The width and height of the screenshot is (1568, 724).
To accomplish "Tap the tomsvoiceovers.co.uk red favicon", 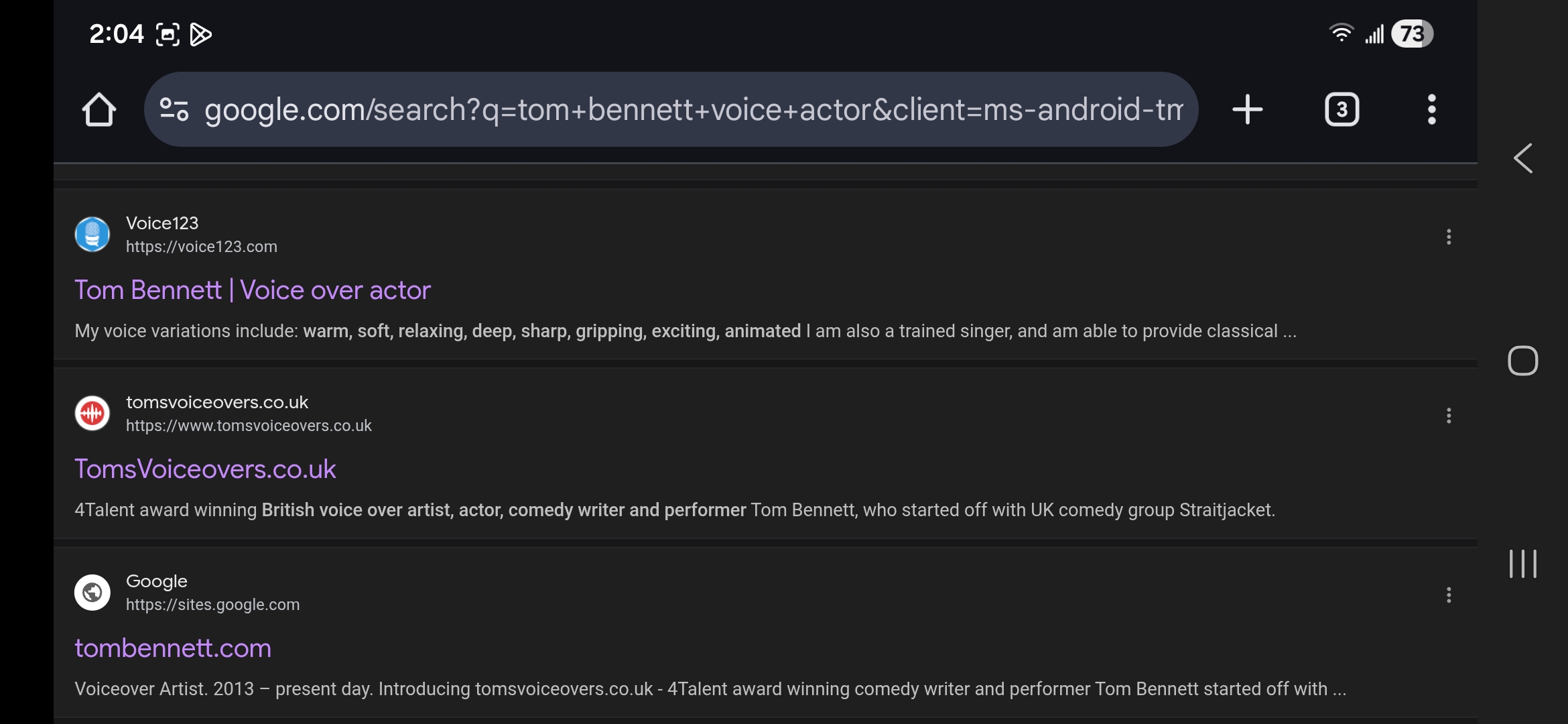I will coord(92,414).
